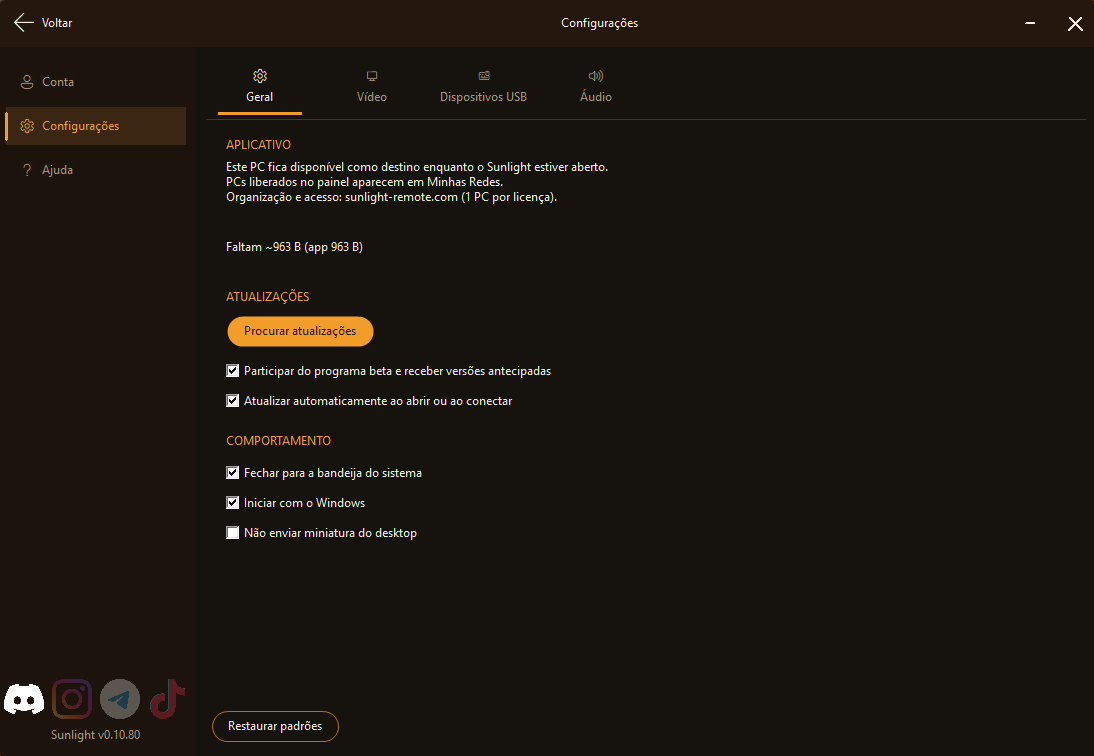
Task: Switch to the Dispositivos USB tab
Action: 484,87
